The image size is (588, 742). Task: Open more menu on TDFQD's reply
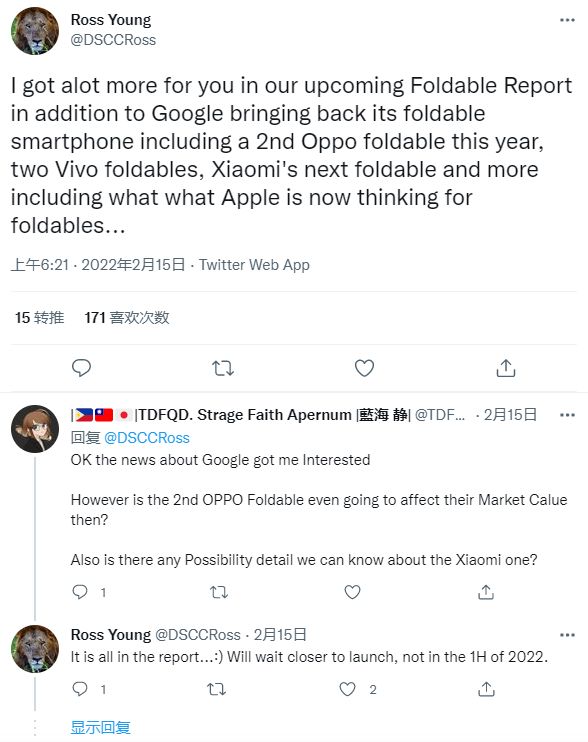[567, 415]
